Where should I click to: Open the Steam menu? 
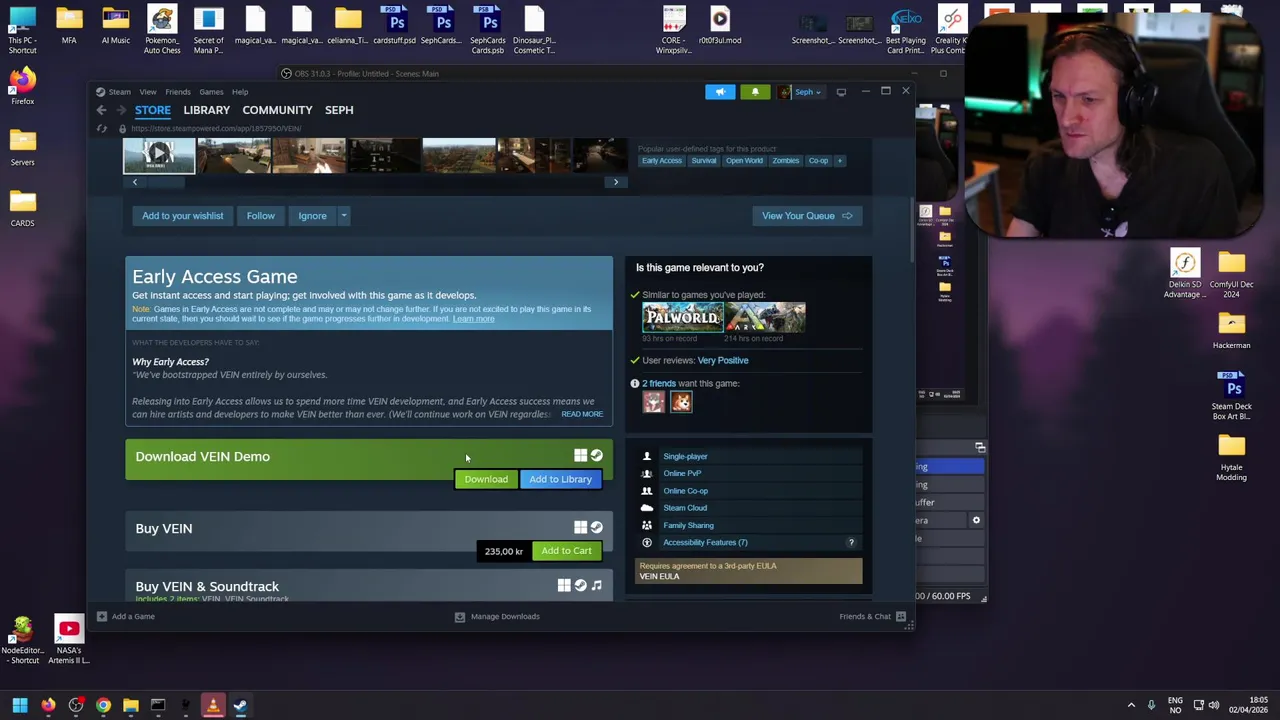coord(119,92)
